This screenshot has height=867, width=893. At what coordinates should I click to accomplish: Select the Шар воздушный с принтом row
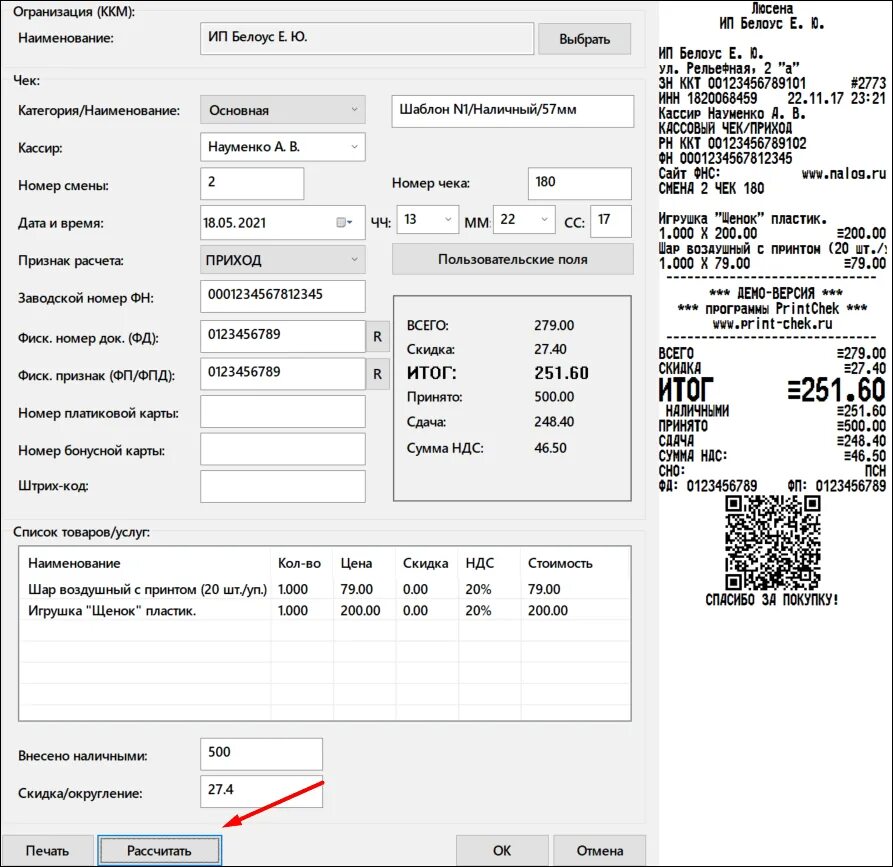325,589
